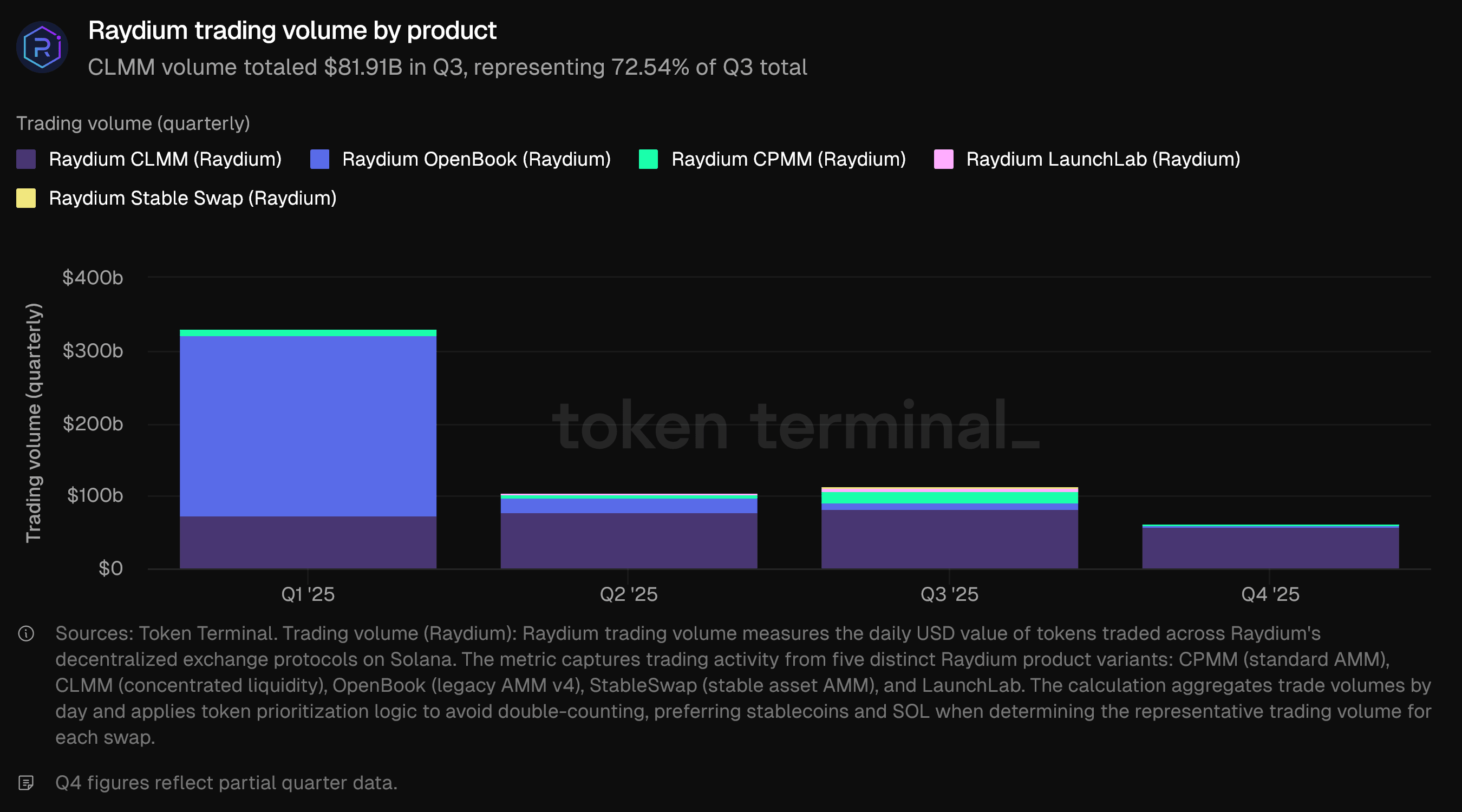Click the 'Raydium trading volume by product' title
1462x812 pixels.
(x=292, y=31)
